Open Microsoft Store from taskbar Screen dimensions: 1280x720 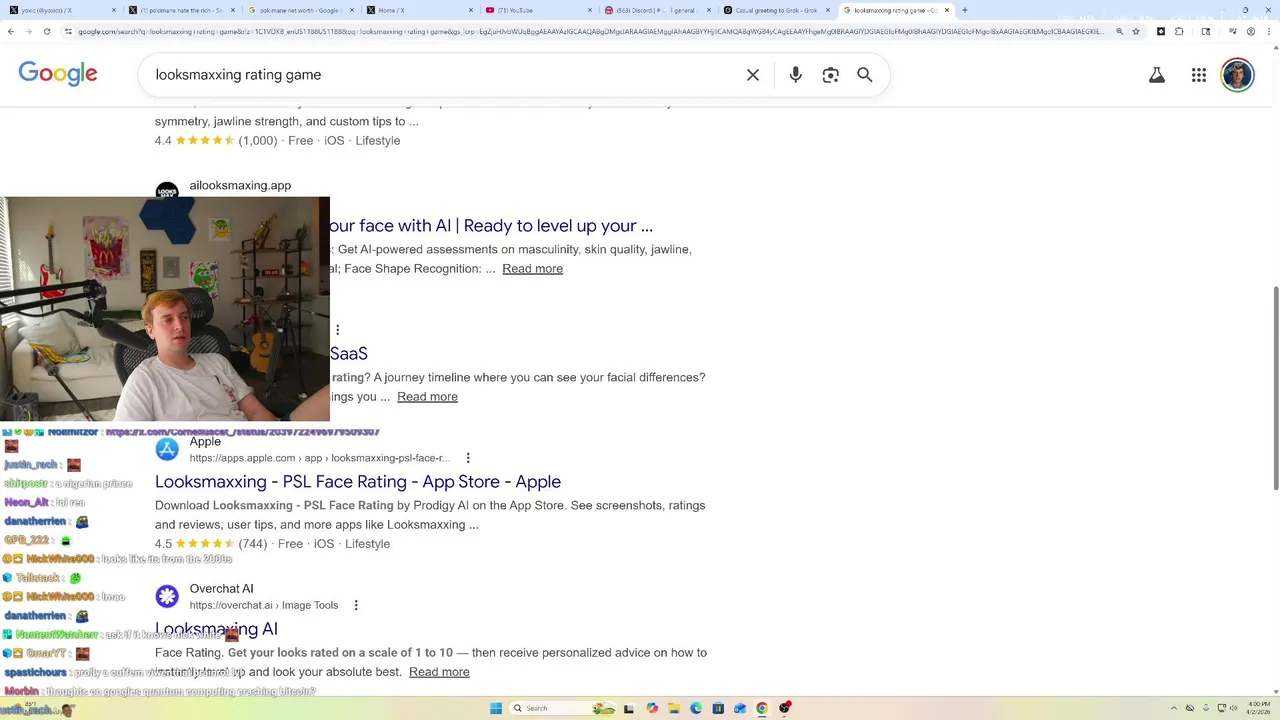718,708
